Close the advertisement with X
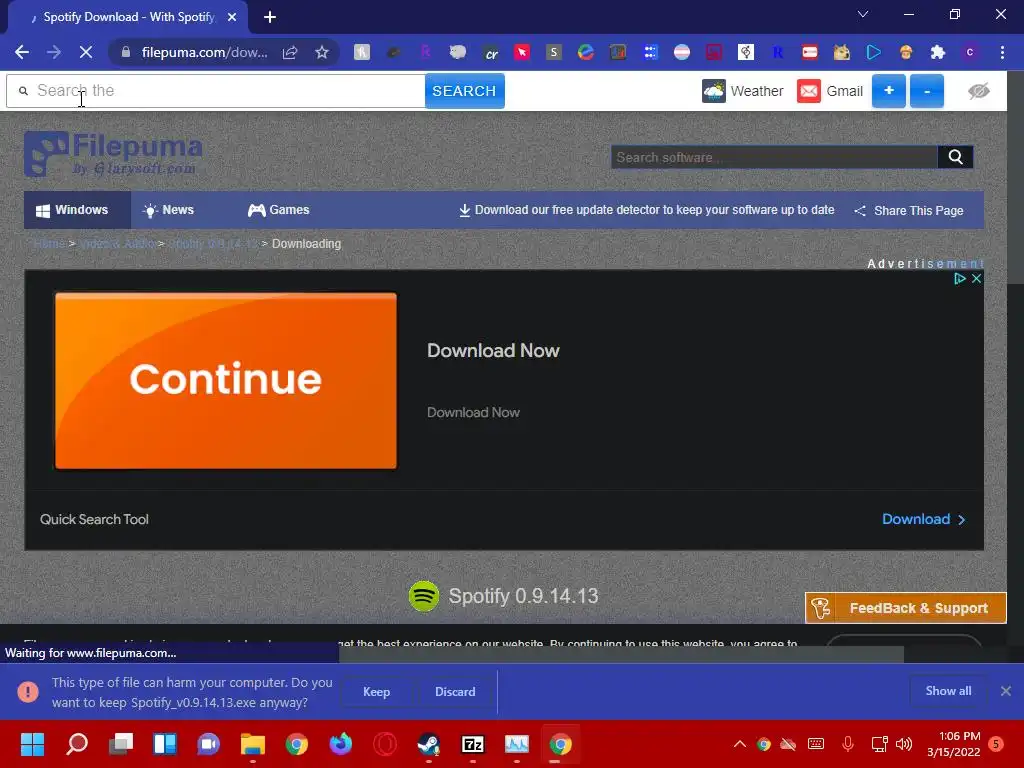Screen dimensions: 1024x768 pyautogui.click(x=976, y=278)
